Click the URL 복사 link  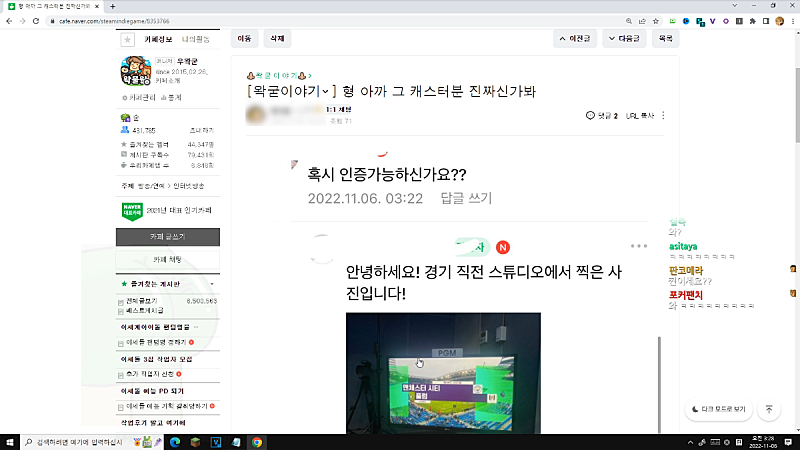[639, 116]
